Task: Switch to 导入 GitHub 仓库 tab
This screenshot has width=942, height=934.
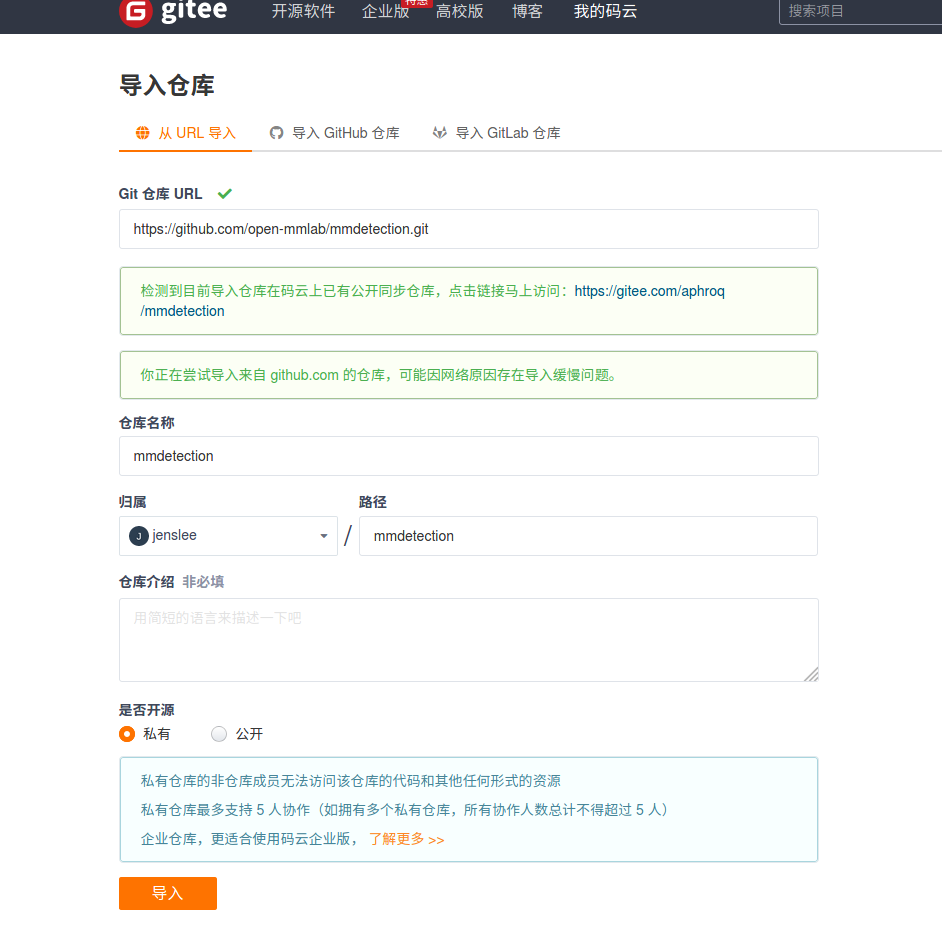Action: click(335, 133)
